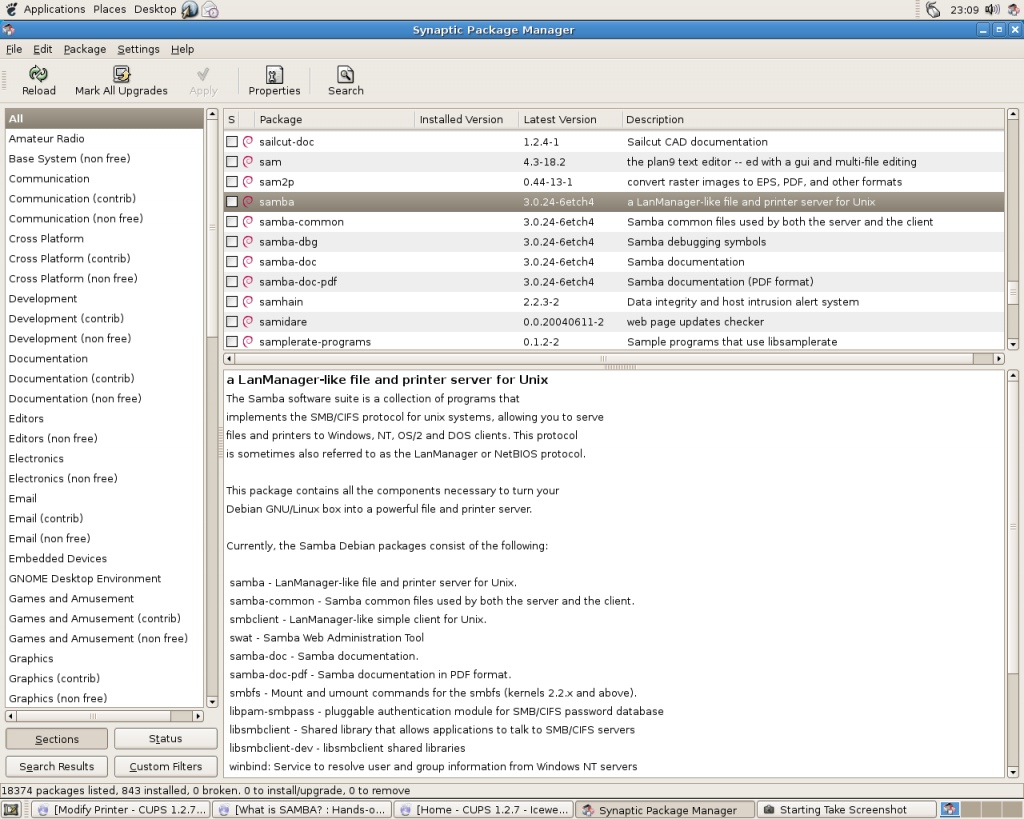1024x819 pixels.
Task: Click the status icon for samplerate-programs
Action: coord(248,342)
